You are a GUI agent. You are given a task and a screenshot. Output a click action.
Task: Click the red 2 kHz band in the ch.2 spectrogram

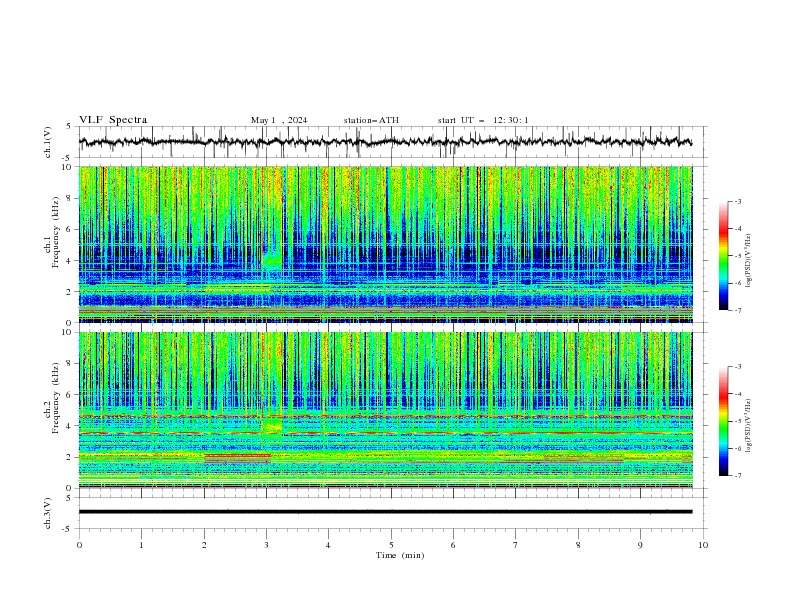click(x=237, y=456)
